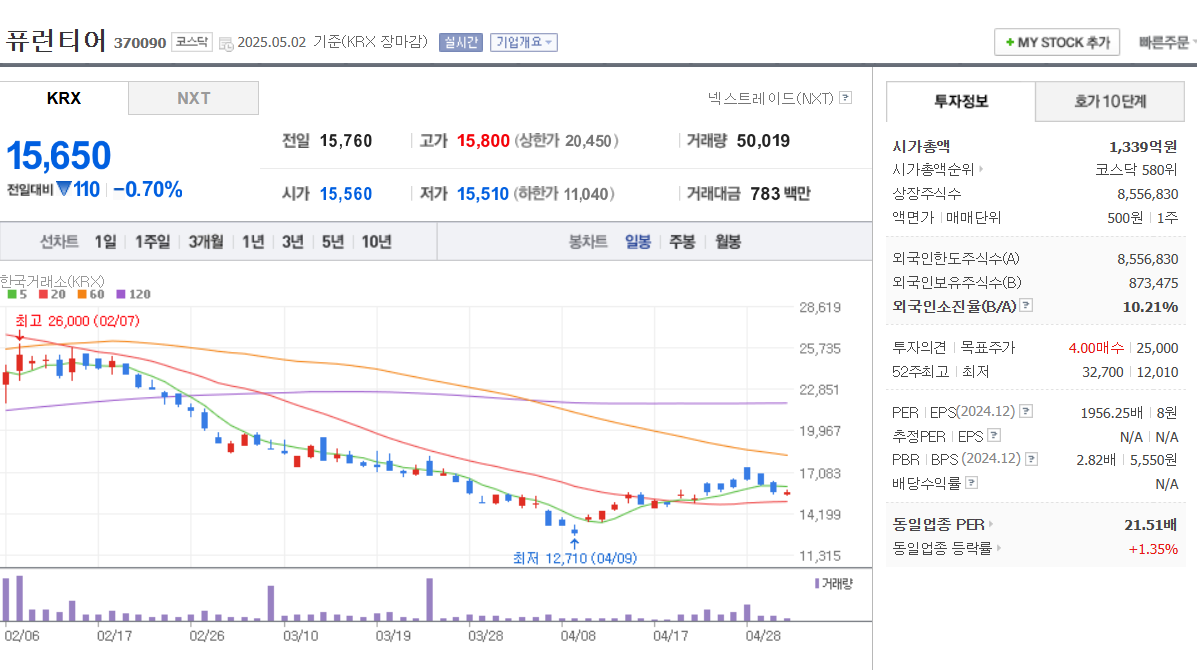Open the 기업개요 dropdown
This screenshot has width=1197, height=670.
tap(523, 42)
